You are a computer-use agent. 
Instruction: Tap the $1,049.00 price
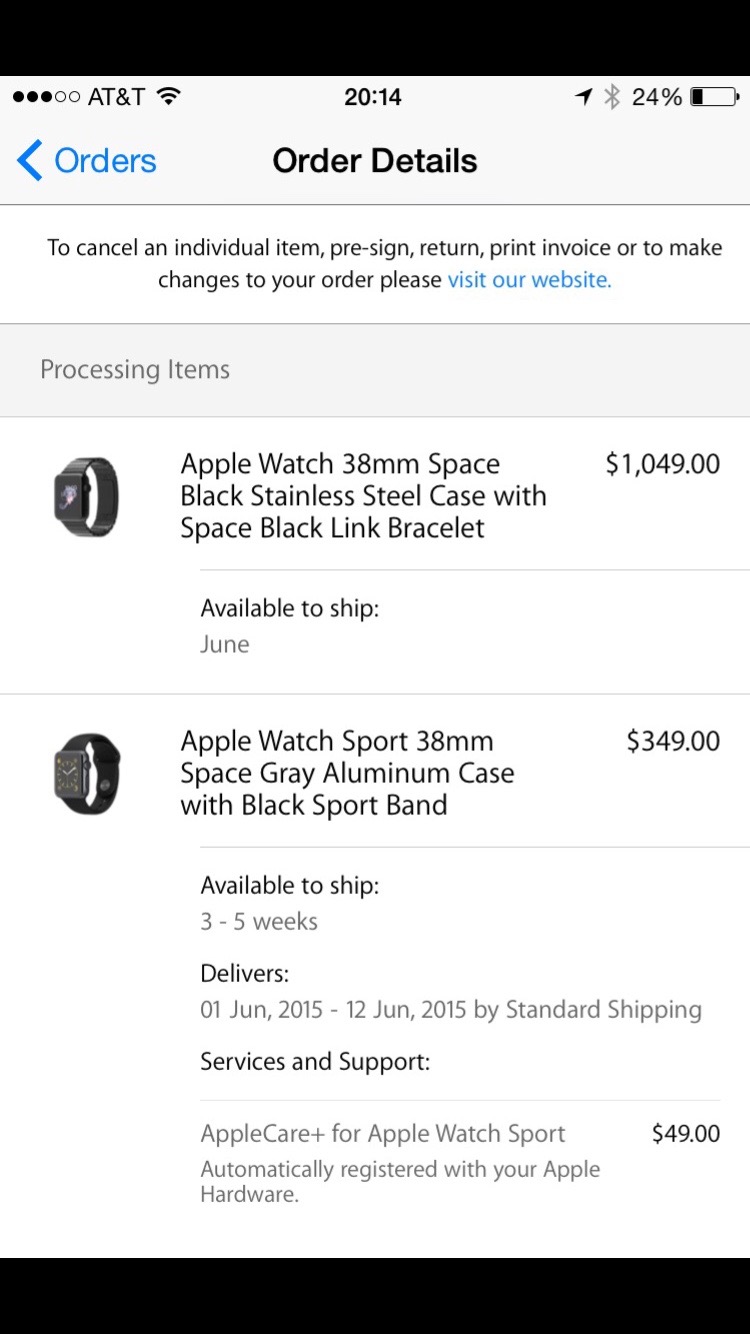[662, 464]
